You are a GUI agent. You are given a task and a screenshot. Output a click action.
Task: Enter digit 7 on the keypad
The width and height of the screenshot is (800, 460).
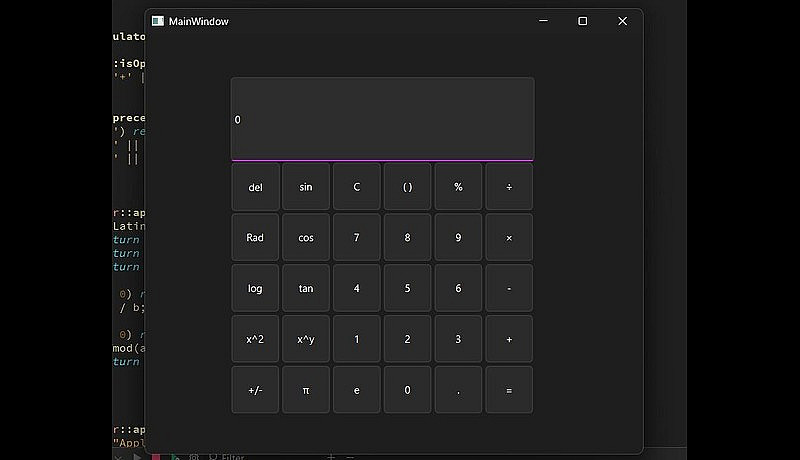point(357,238)
